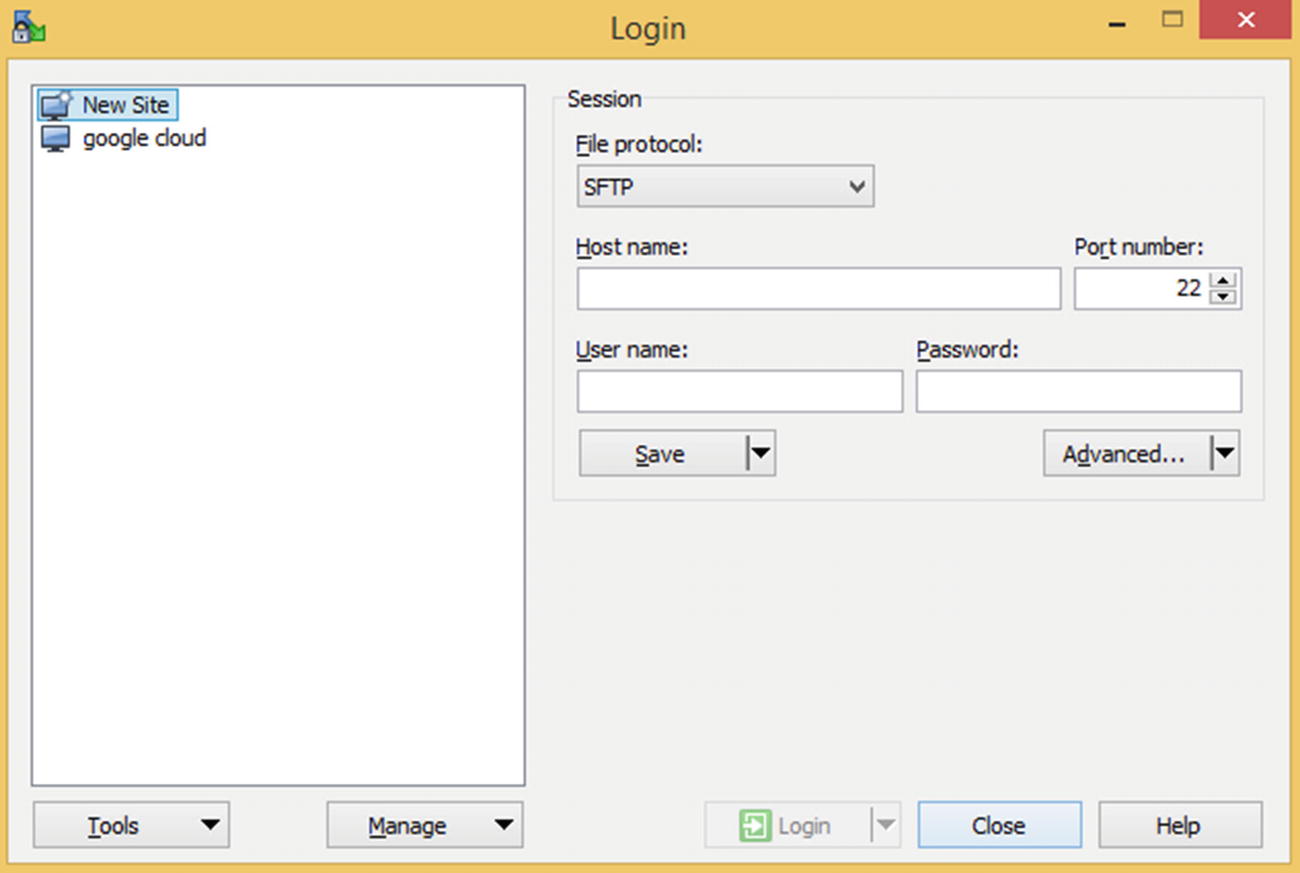Open the Tools menu button

coord(131,825)
